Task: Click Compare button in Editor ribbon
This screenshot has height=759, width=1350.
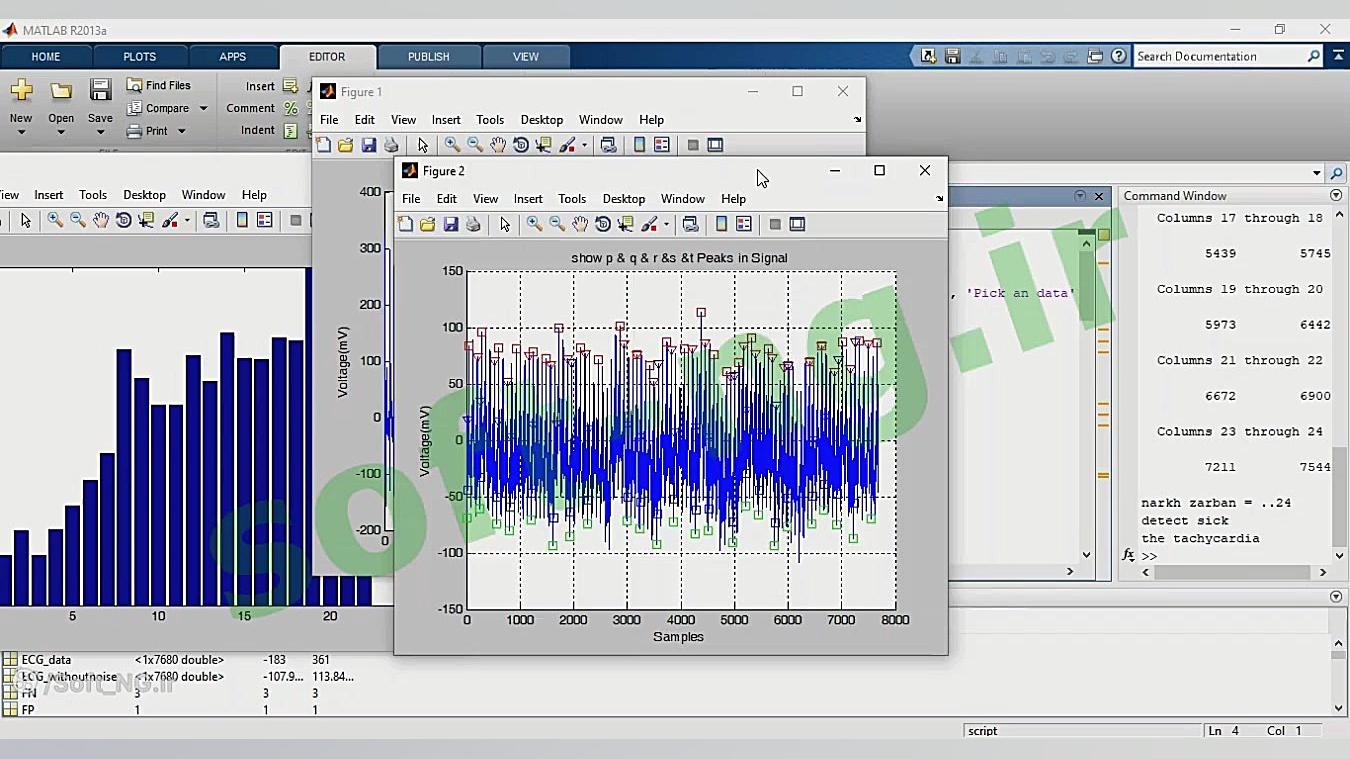Action: pos(157,108)
